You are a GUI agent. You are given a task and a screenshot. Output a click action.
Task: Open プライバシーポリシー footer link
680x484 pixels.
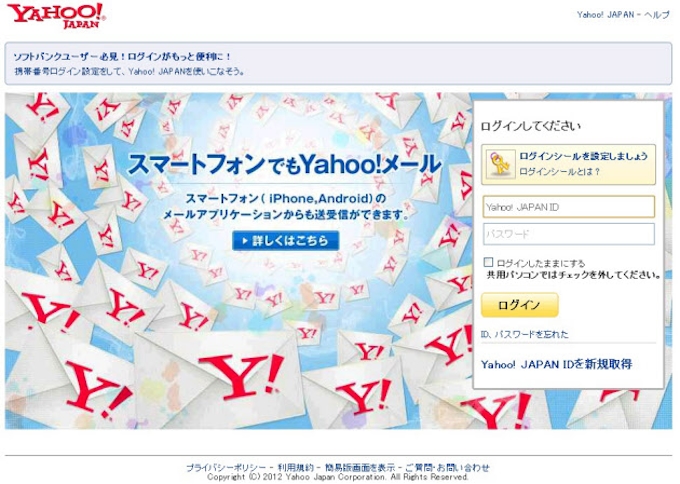point(226,468)
